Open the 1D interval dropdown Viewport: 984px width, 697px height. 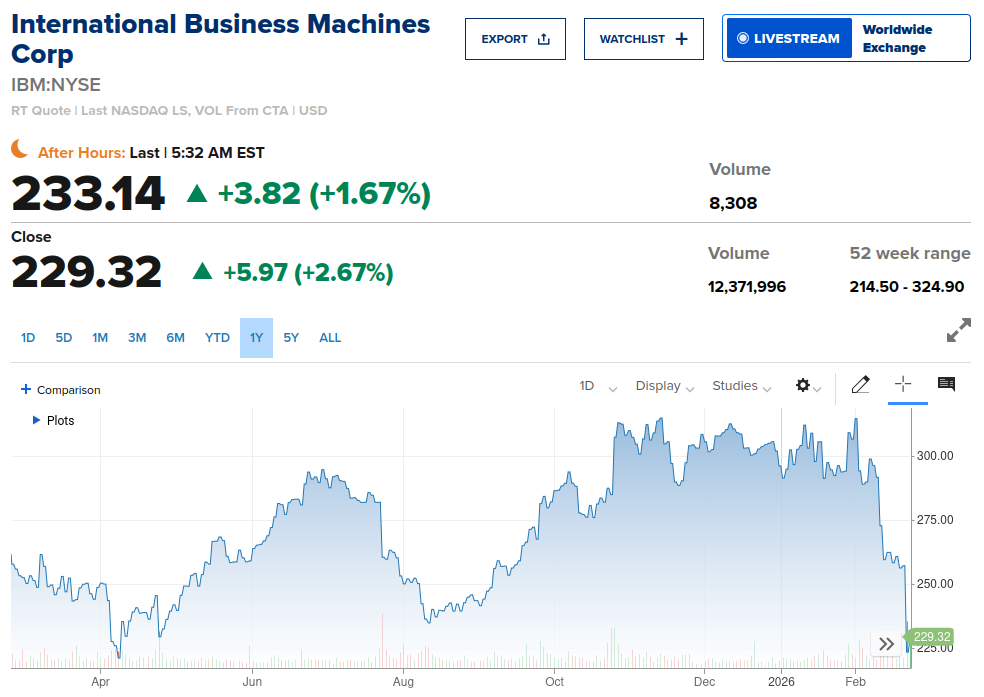click(x=598, y=386)
